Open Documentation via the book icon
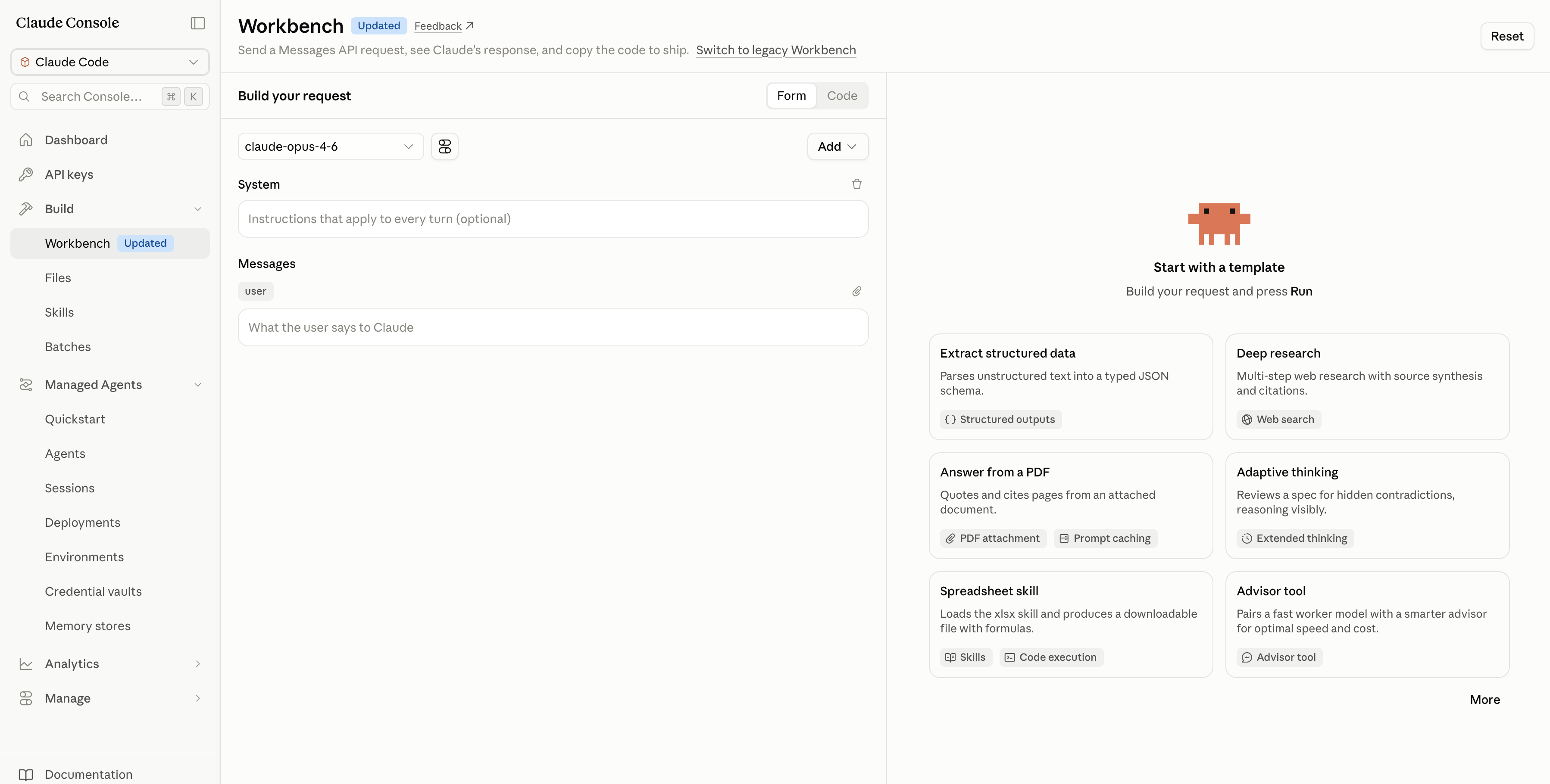The width and height of the screenshot is (1550, 784). tap(25, 775)
